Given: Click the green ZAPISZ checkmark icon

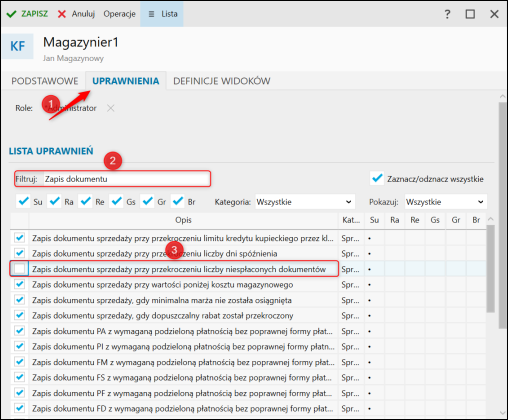Looking at the screenshot, I should [x=11, y=14].
